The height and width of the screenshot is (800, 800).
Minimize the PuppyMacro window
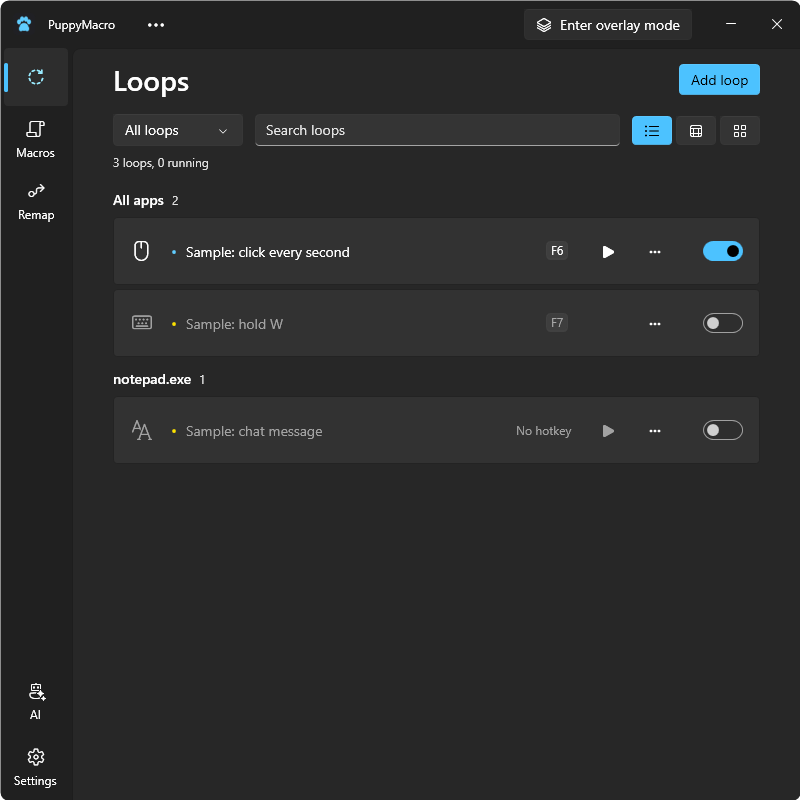tap(731, 24)
